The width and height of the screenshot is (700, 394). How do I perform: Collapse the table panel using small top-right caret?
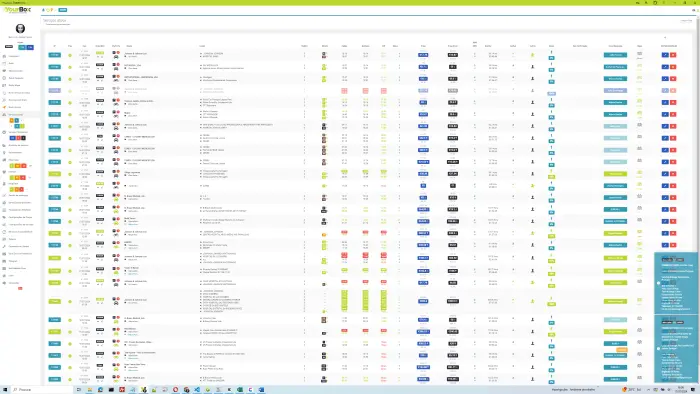(665, 37)
